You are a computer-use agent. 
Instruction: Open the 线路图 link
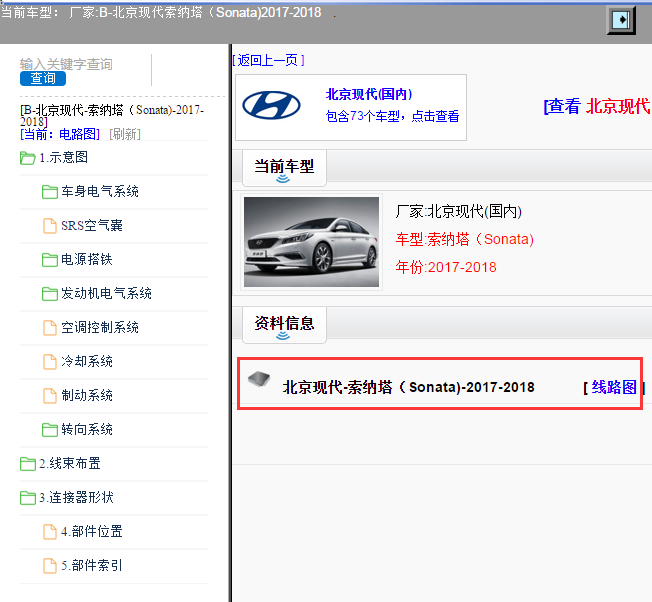click(x=614, y=387)
